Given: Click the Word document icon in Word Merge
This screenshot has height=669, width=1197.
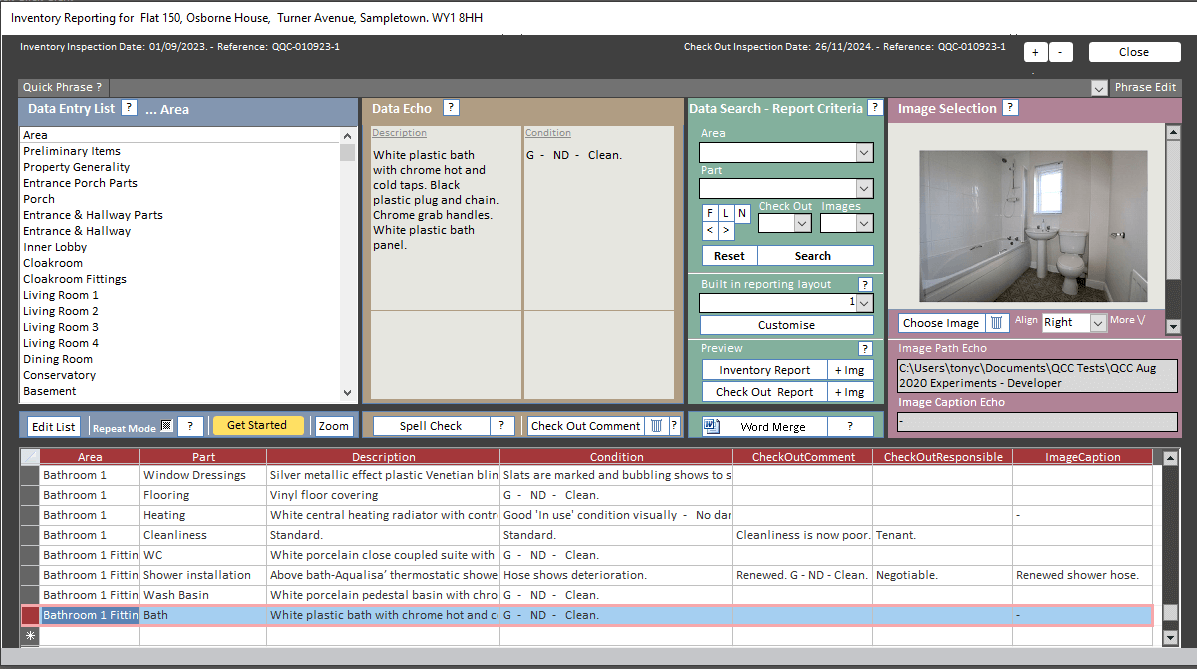Looking at the screenshot, I should 711,426.
